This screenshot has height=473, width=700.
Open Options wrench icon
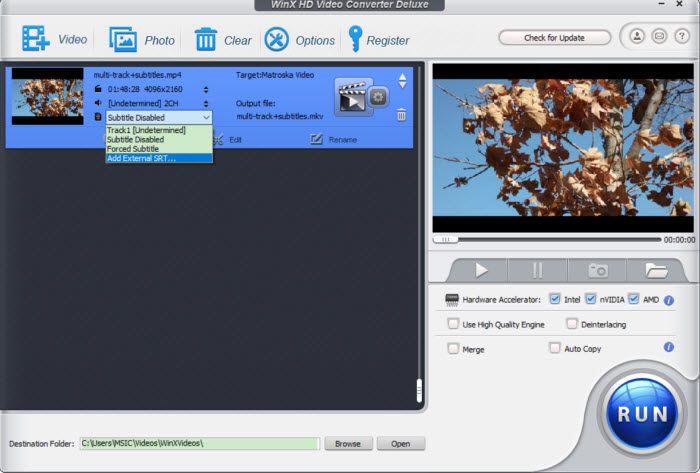[x=276, y=39]
